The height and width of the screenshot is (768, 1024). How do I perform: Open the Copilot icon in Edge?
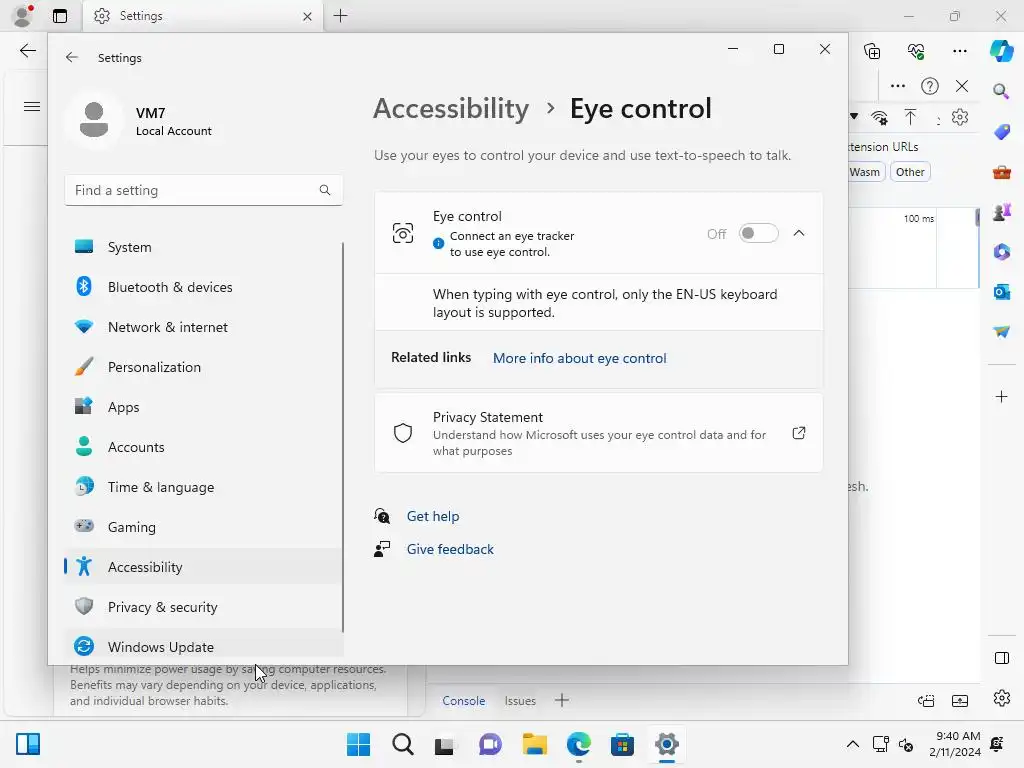[1001, 51]
